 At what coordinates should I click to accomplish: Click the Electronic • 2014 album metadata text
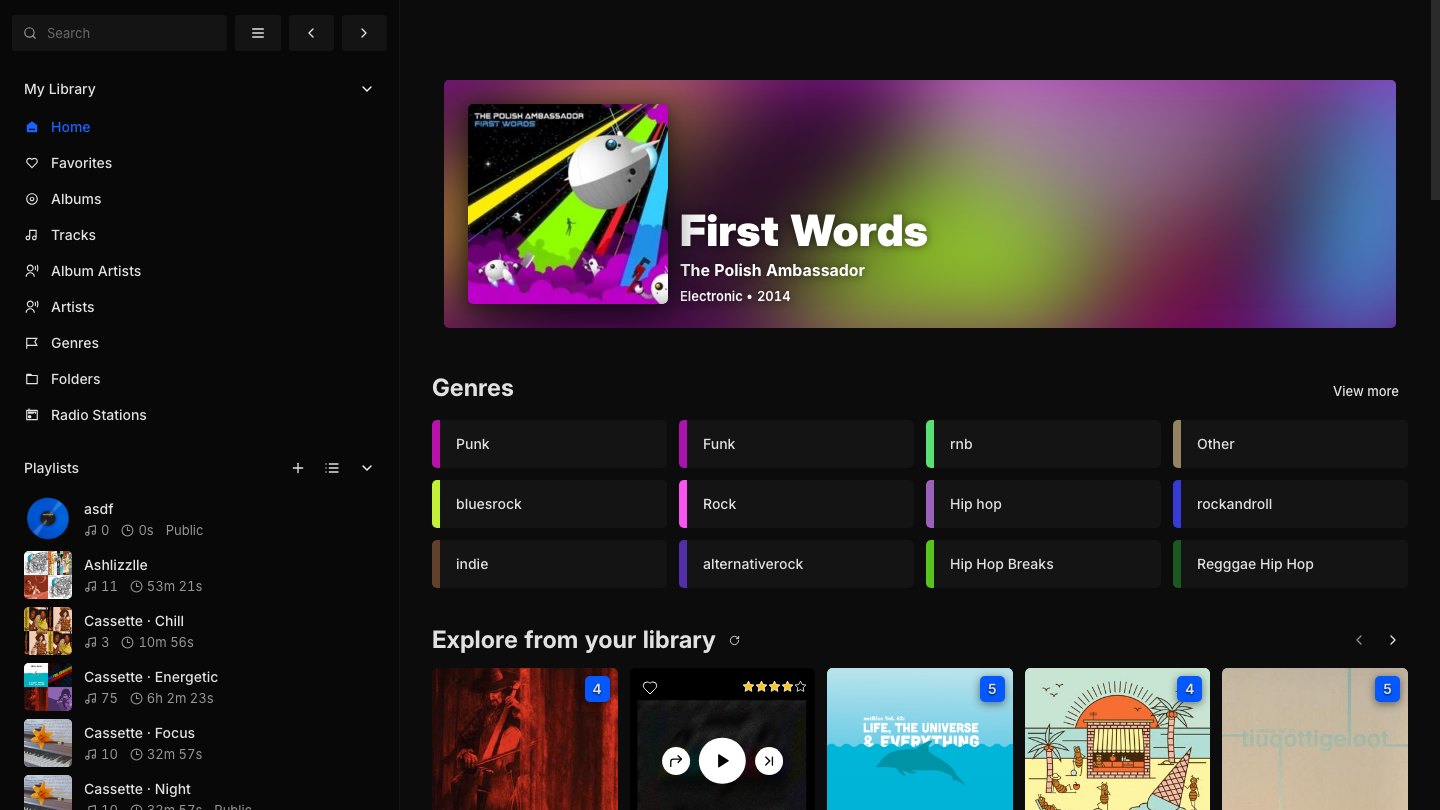point(735,296)
